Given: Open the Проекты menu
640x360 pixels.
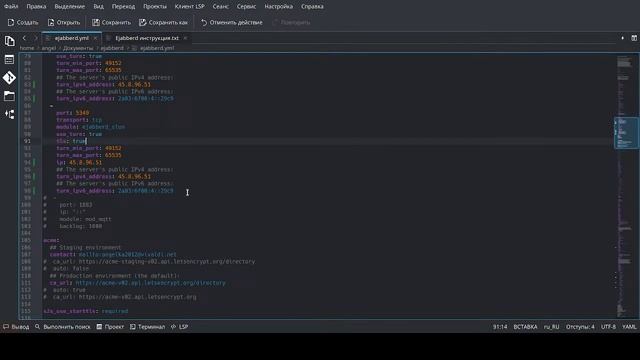Looking at the screenshot, I should pos(155,7).
